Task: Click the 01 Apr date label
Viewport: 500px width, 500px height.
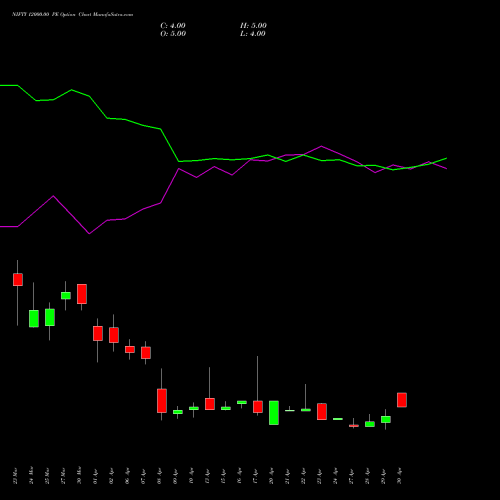Action: click(95, 476)
